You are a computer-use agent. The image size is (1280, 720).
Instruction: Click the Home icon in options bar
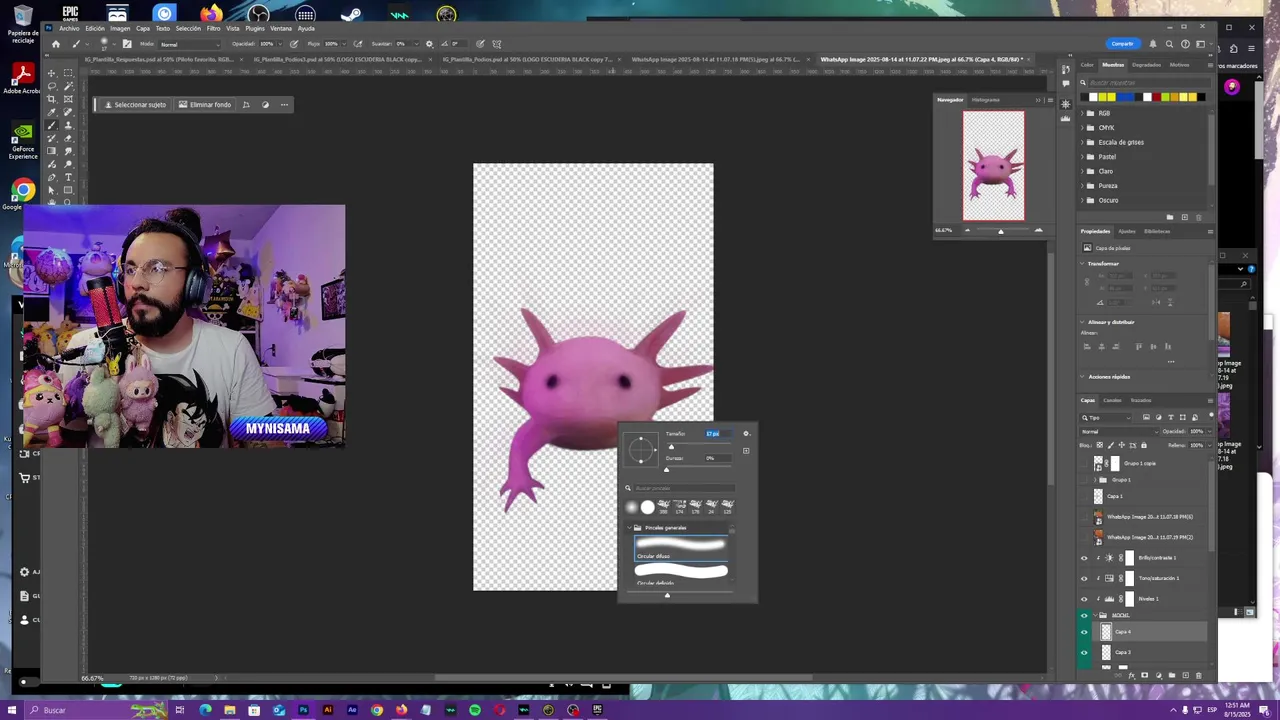55,44
